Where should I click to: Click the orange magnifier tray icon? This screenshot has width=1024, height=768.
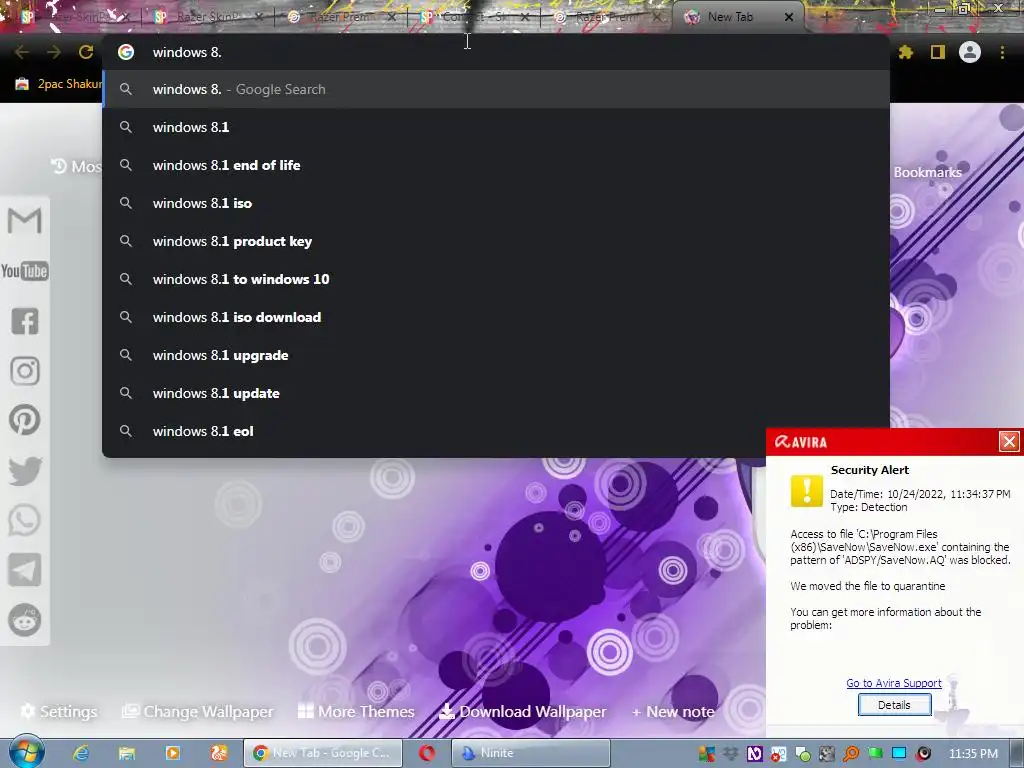click(x=851, y=754)
